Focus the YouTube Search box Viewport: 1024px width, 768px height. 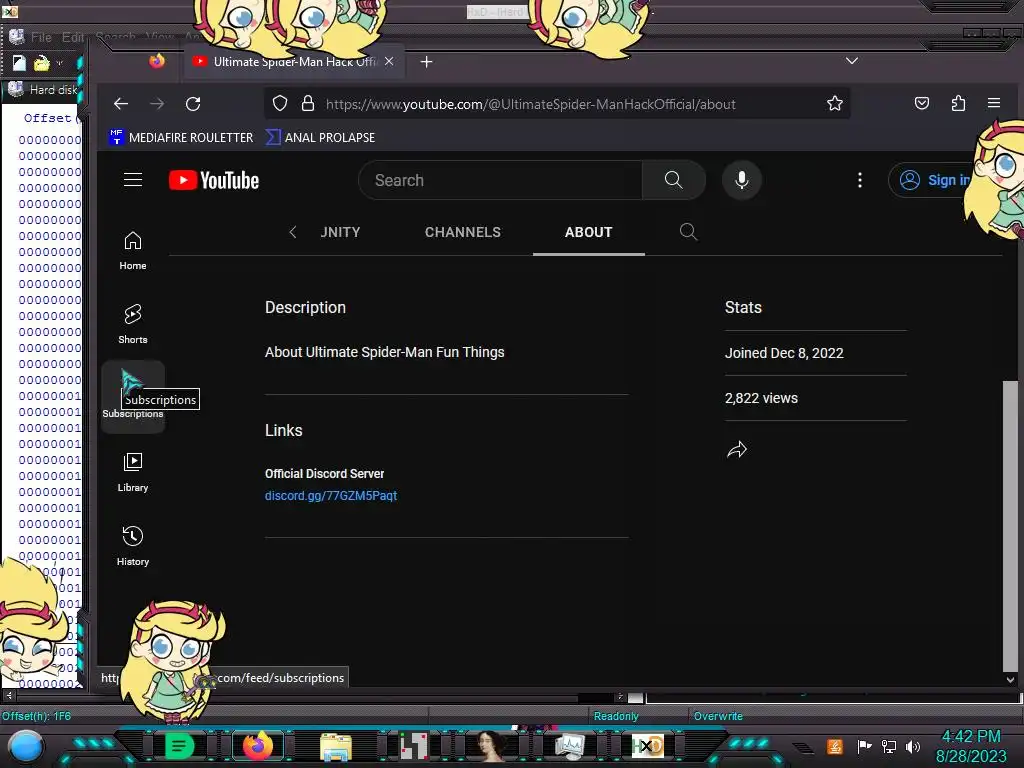(x=500, y=180)
